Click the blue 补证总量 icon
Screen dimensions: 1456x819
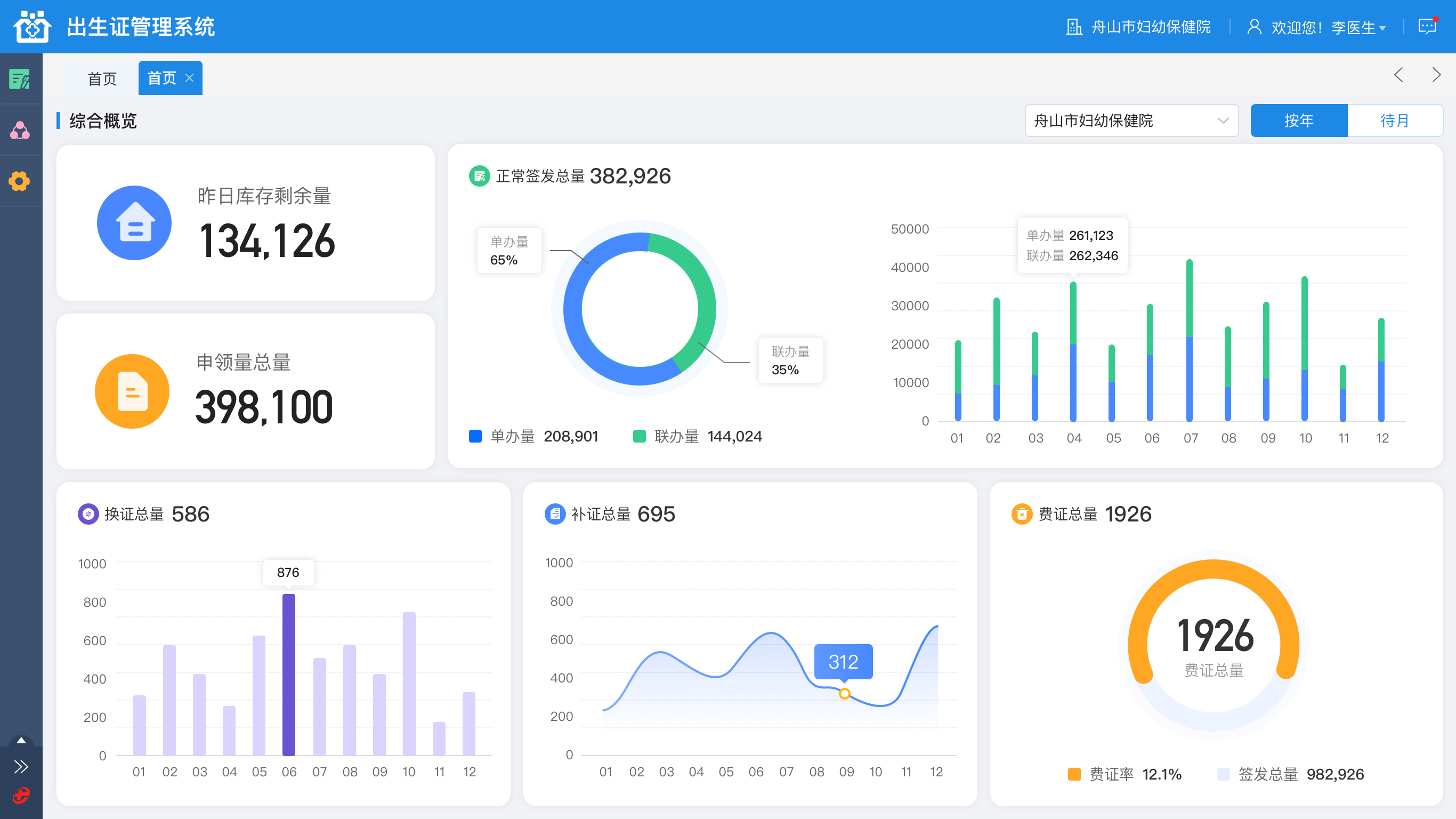pyautogui.click(x=554, y=513)
